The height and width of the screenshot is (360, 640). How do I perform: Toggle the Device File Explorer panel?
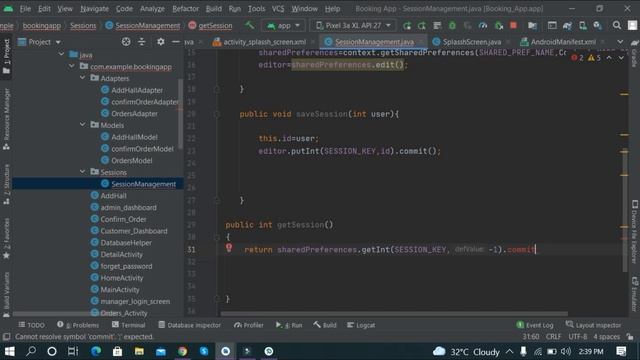634,231
